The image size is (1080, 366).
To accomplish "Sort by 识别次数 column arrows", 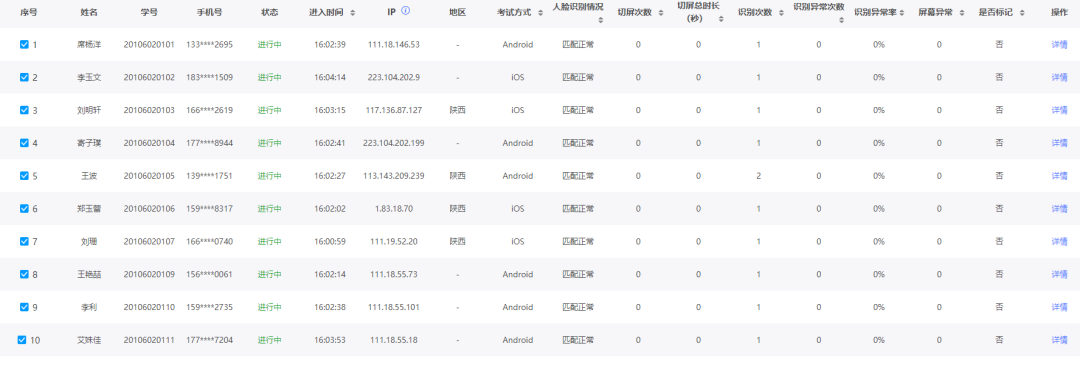I will (x=781, y=13).
